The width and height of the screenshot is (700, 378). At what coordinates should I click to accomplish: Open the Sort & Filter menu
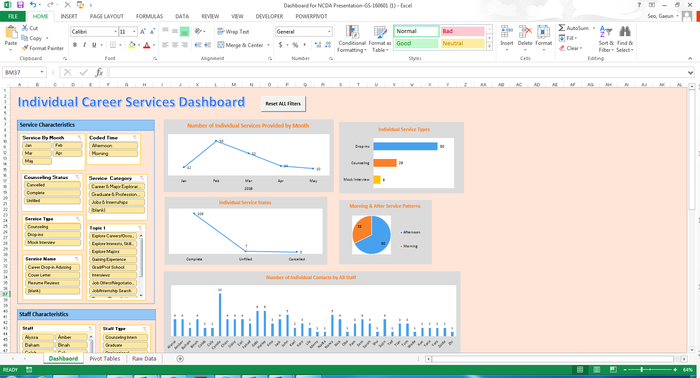[606, 39]
